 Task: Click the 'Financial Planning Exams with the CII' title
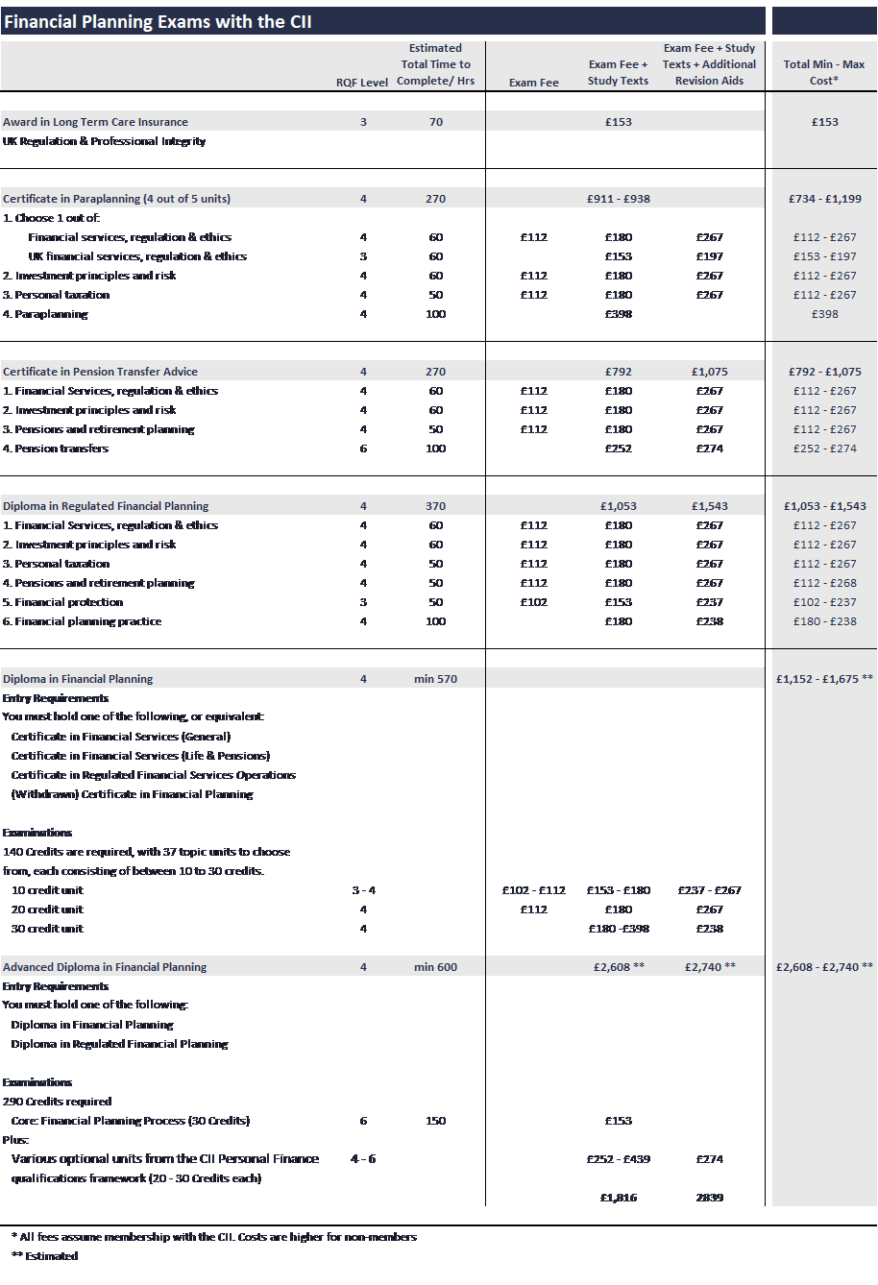pos(158,21)
